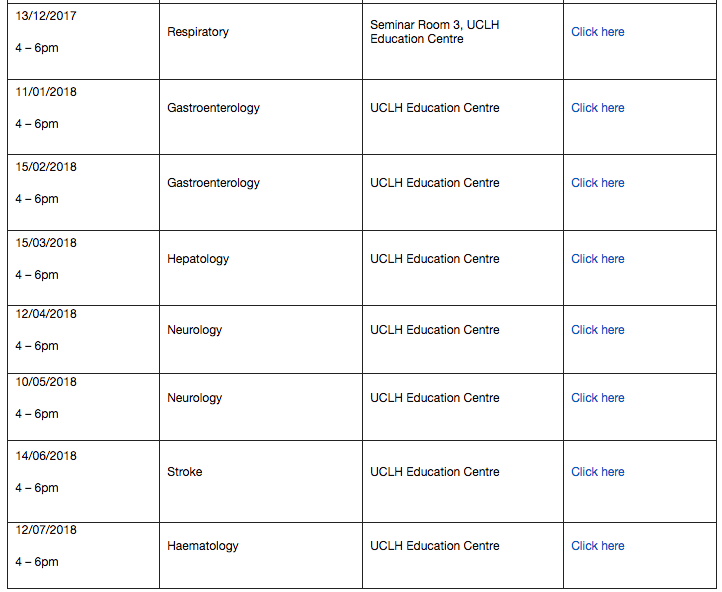Viewport: 722px width, 592px height.
Task: Open the Haematology 12/07/2018 'Click here' link
Action: pos(598,546)
